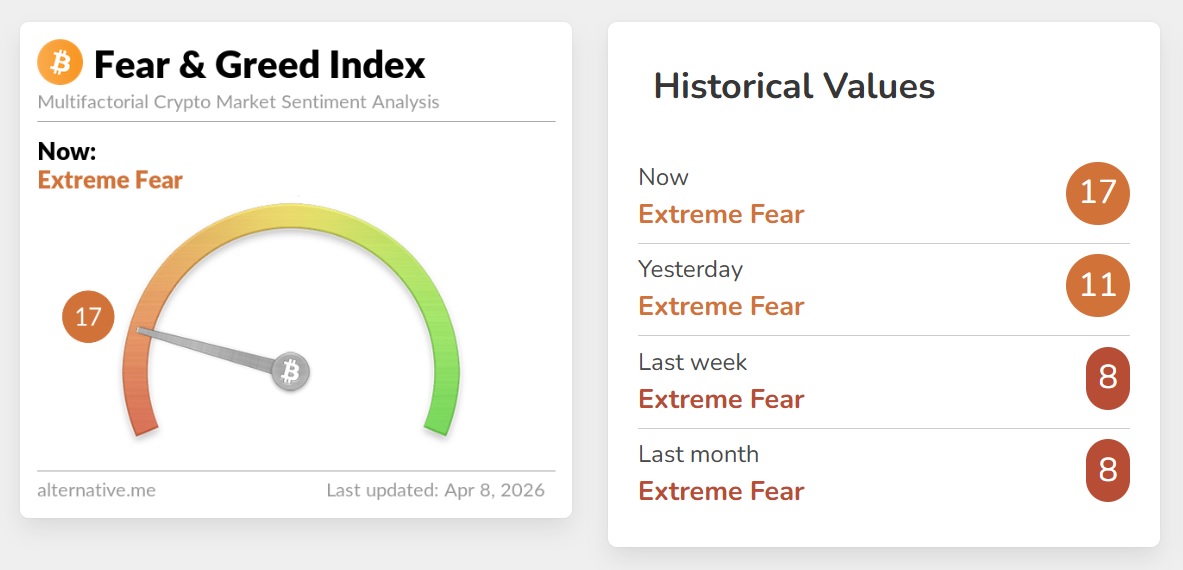This screenshot has width=1183, height=570.
Task: Select the Yesterday label in Historical Values
Action: tap(690, 269)
